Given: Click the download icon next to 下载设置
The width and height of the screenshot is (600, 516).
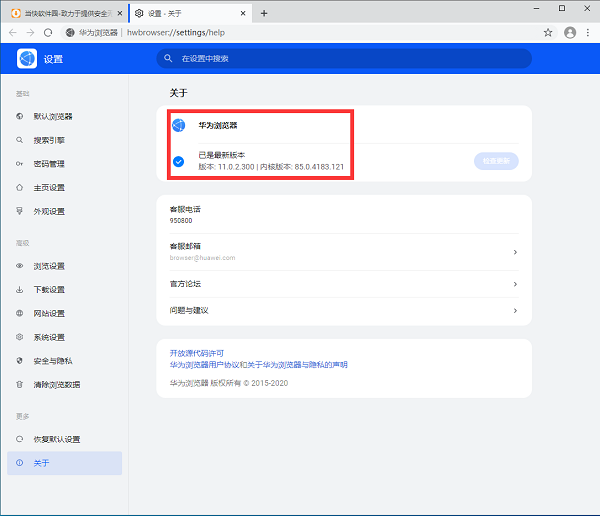Looking at the screenshot, I should click(x=20, y=289).
